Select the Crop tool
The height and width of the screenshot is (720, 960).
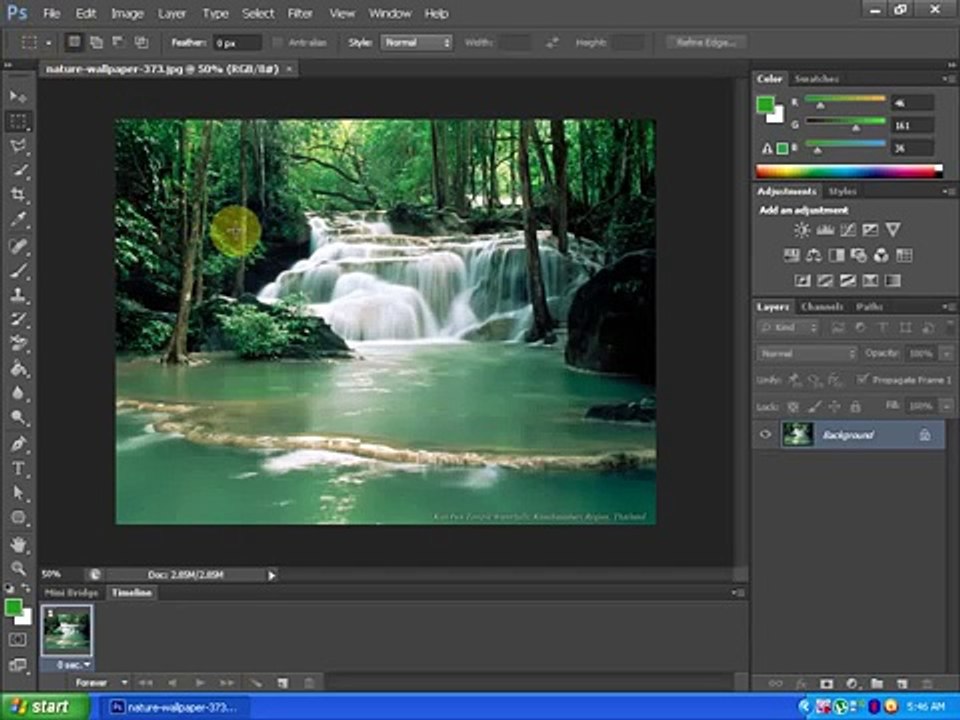pyautogui.click(x=18, y=195)
